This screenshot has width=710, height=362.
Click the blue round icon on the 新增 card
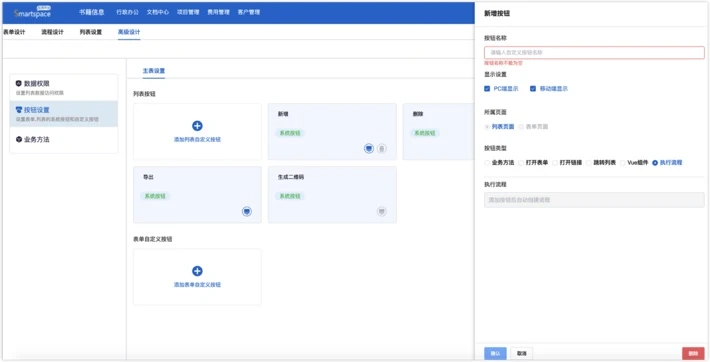click(x=369, y=148)
